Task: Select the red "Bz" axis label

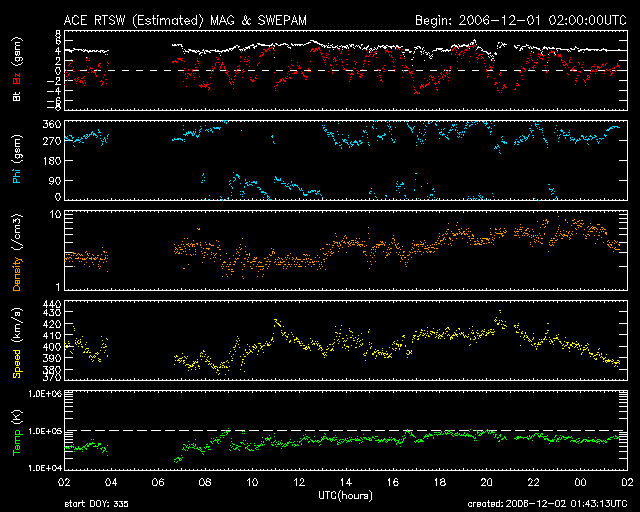Action: (x=17, y=78)
